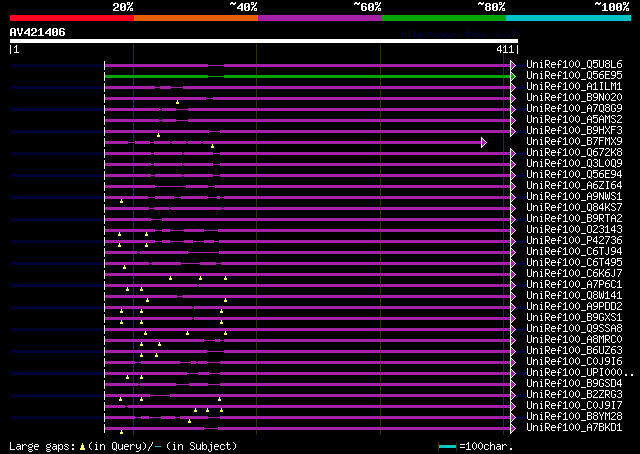
Task: Click the yellow gap marker below A7BKD1 bar
Action: [x=121, y=432]
